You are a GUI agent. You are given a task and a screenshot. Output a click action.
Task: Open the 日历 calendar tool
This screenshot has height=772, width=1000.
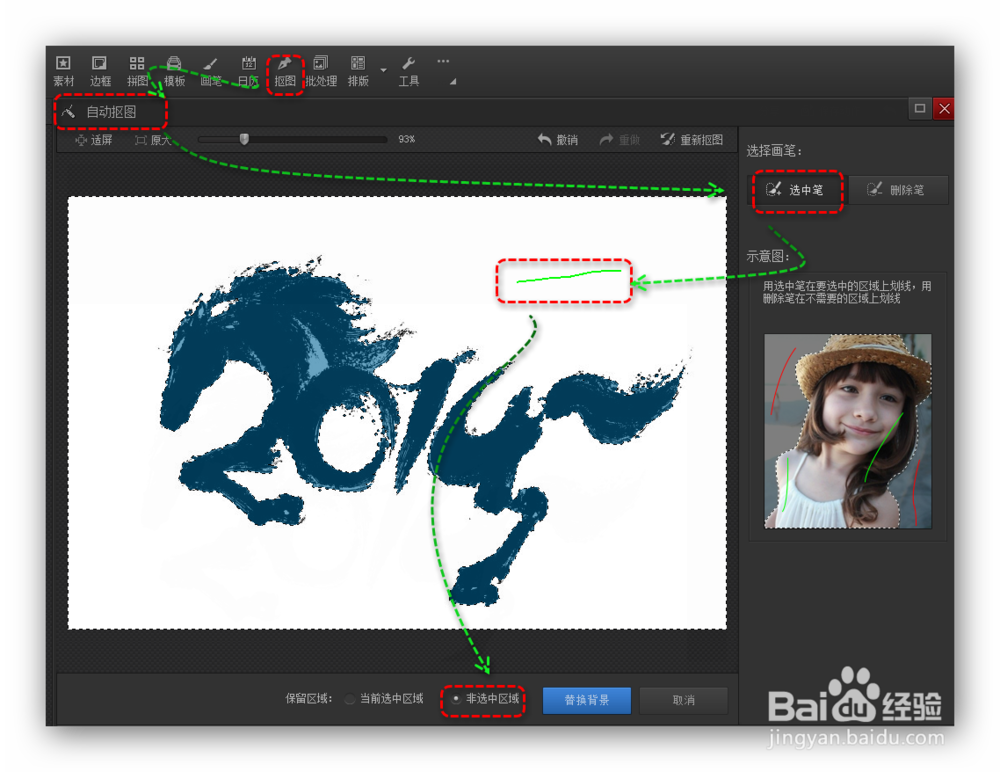point(248,71)
